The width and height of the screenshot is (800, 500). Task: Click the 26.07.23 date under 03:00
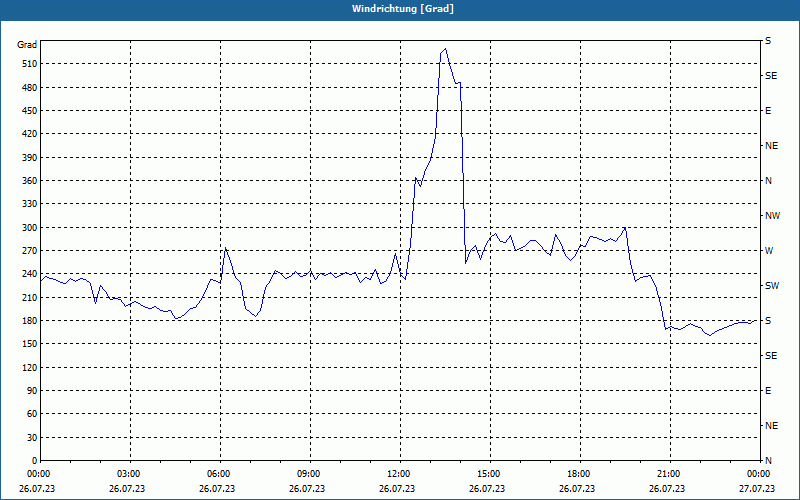click(x=127, y=489)
